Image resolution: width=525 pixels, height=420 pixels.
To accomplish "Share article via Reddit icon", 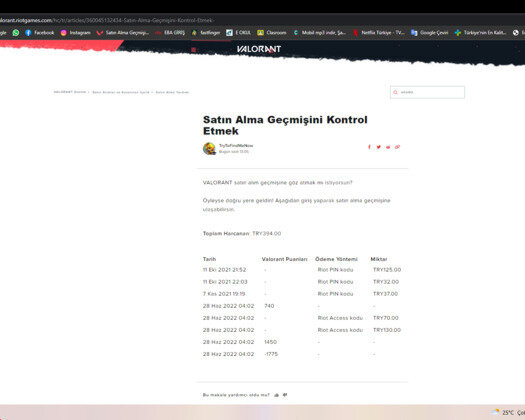I will pos(388,147).
